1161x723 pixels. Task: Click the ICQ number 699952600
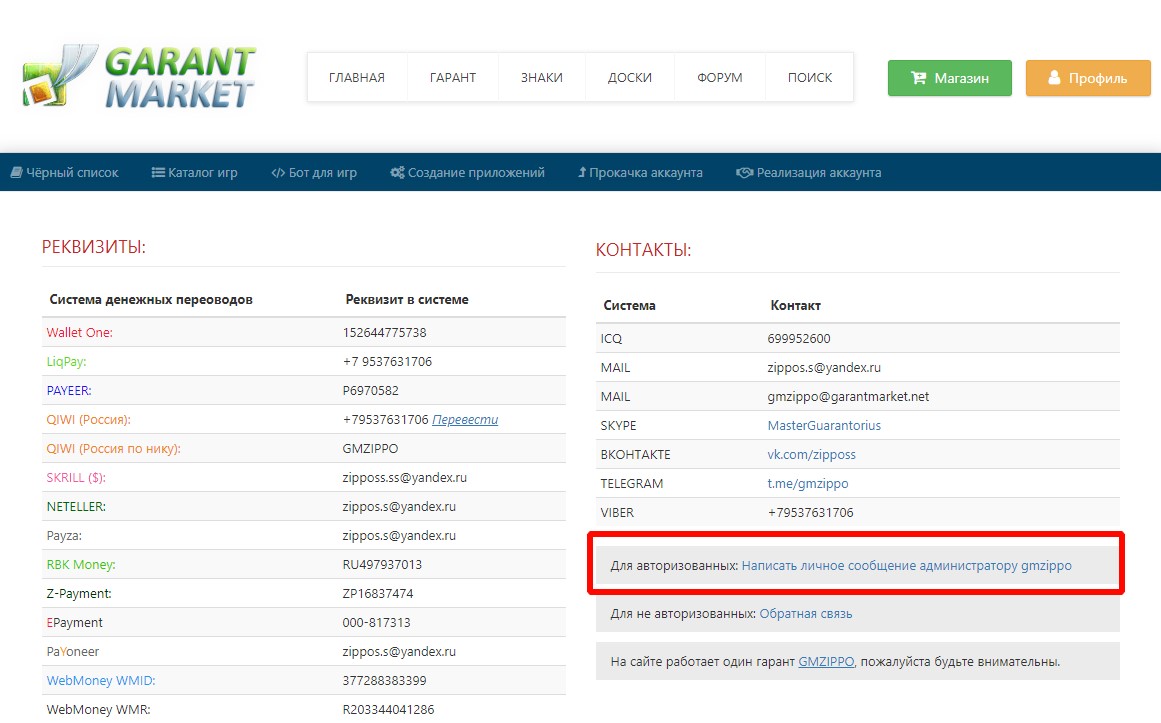[x=799, y=339]
